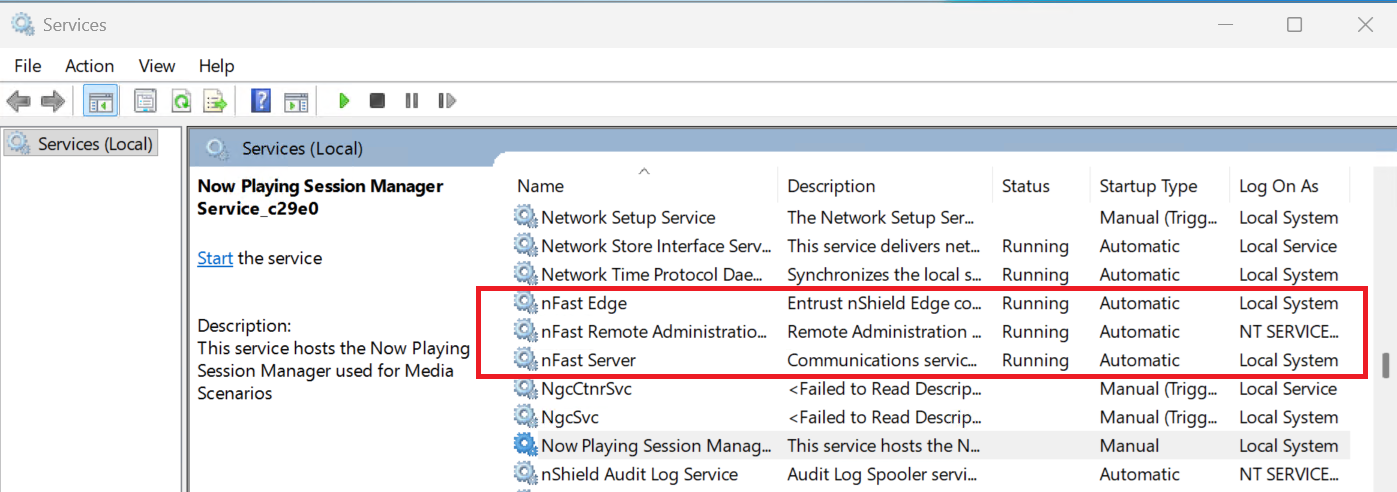Click description 'Entrust nShield Edge co...'

click(885, 303)
